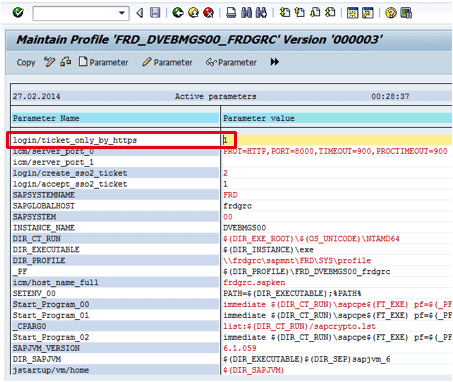453x382 pixels.
Task: Select the SAPSYSTEM parameter name
Action: [34, 217]
